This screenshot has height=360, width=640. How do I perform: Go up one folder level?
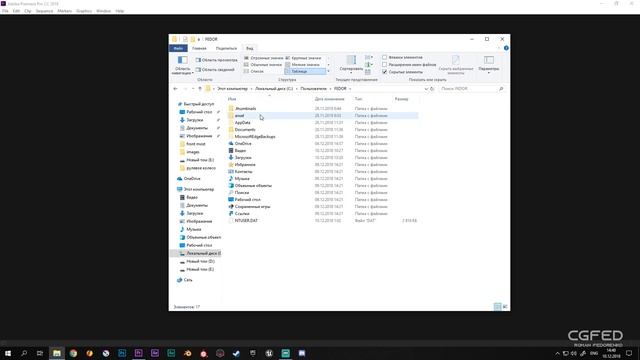[x=200, y=89]
